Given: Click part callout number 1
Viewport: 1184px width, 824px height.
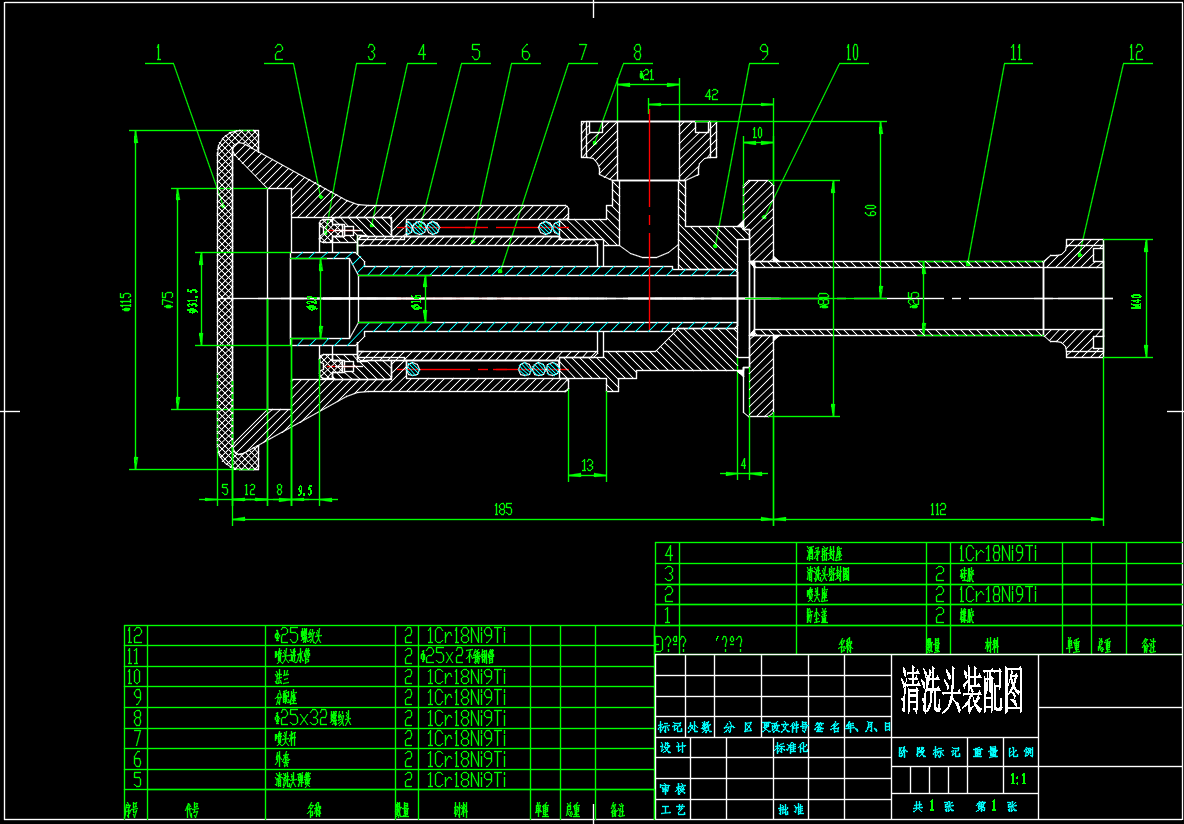Looking at the screenshot, I should [158, 53].
